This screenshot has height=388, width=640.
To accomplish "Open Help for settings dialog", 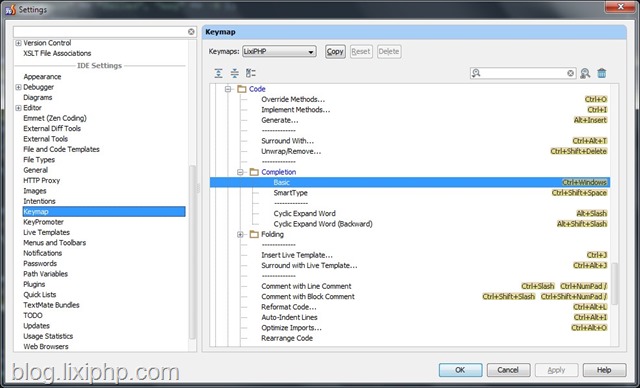I will (x=604, y=370).
